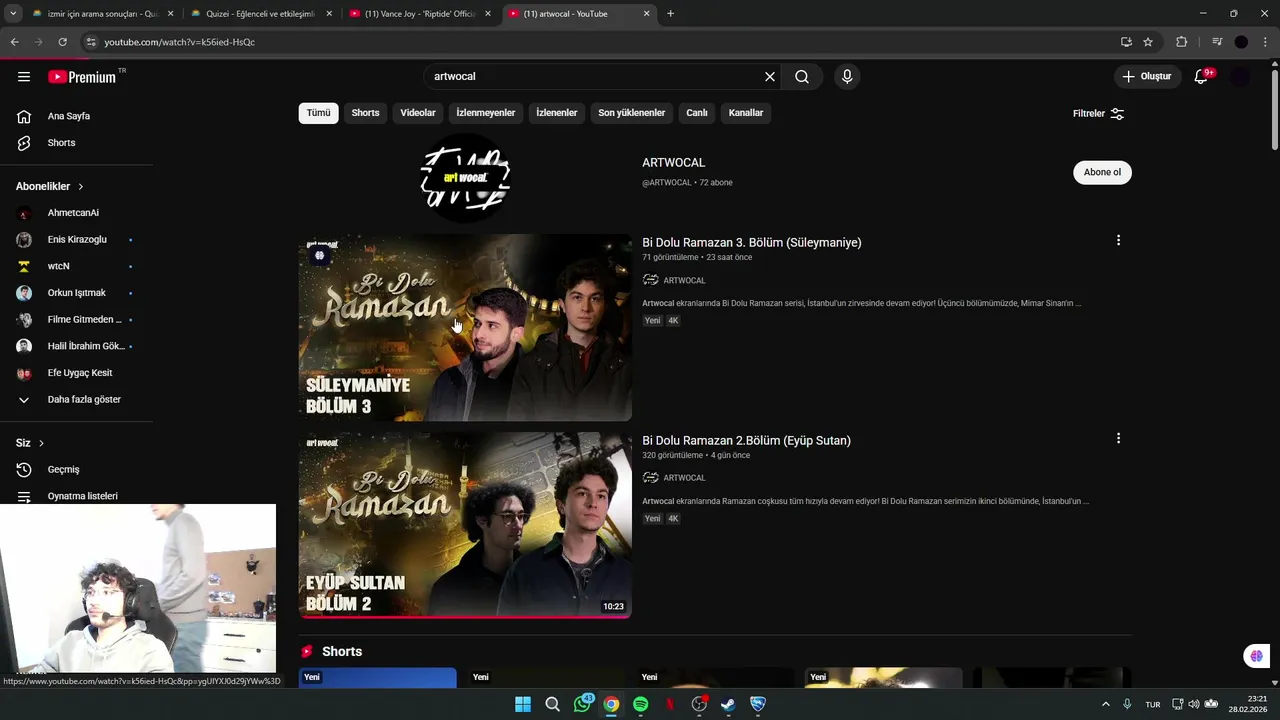Select the İzlenmeyenler filter chip

486,113
